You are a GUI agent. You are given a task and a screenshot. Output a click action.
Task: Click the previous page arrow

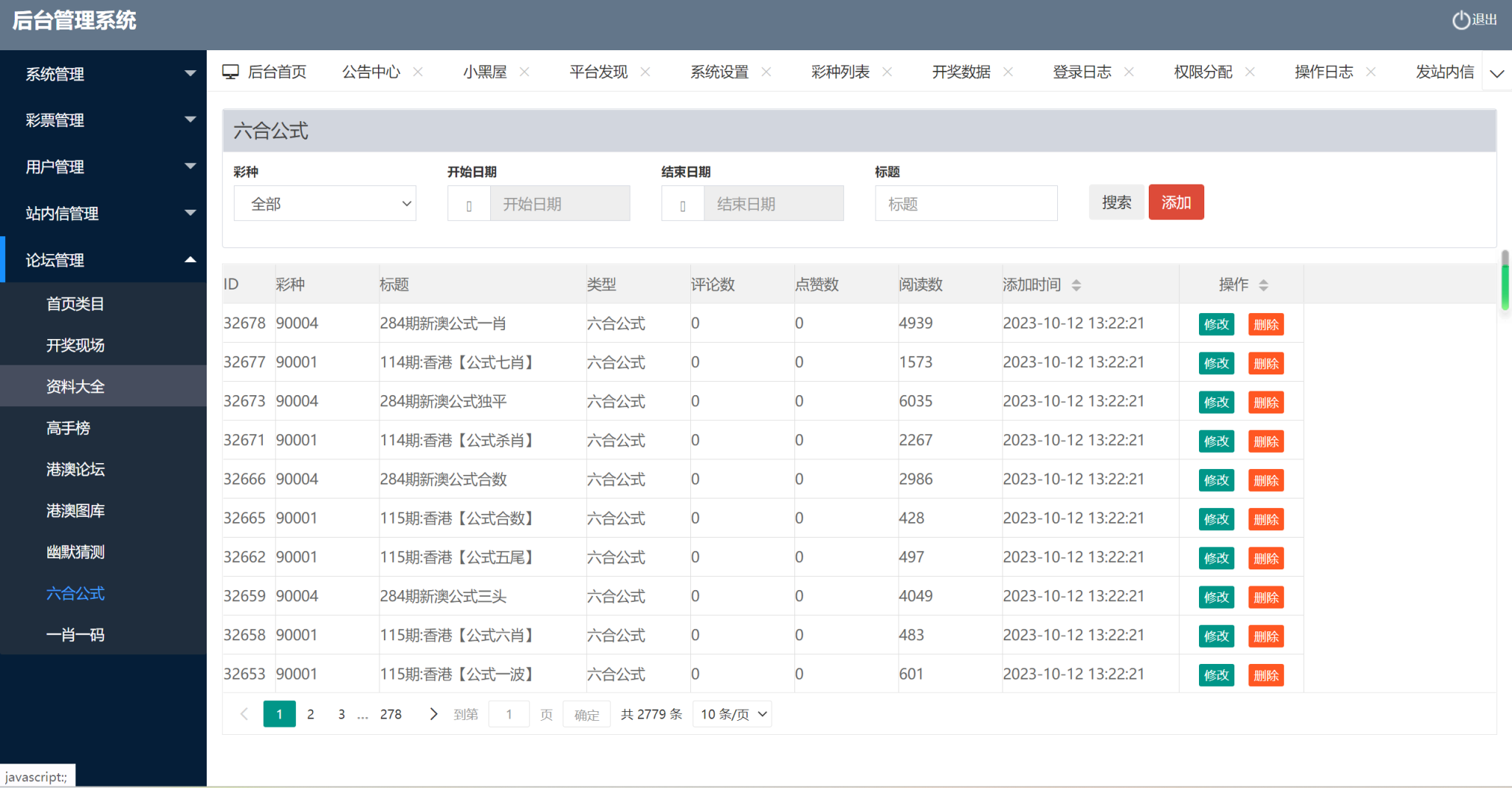pyautogui.click(x=244, y=714)
